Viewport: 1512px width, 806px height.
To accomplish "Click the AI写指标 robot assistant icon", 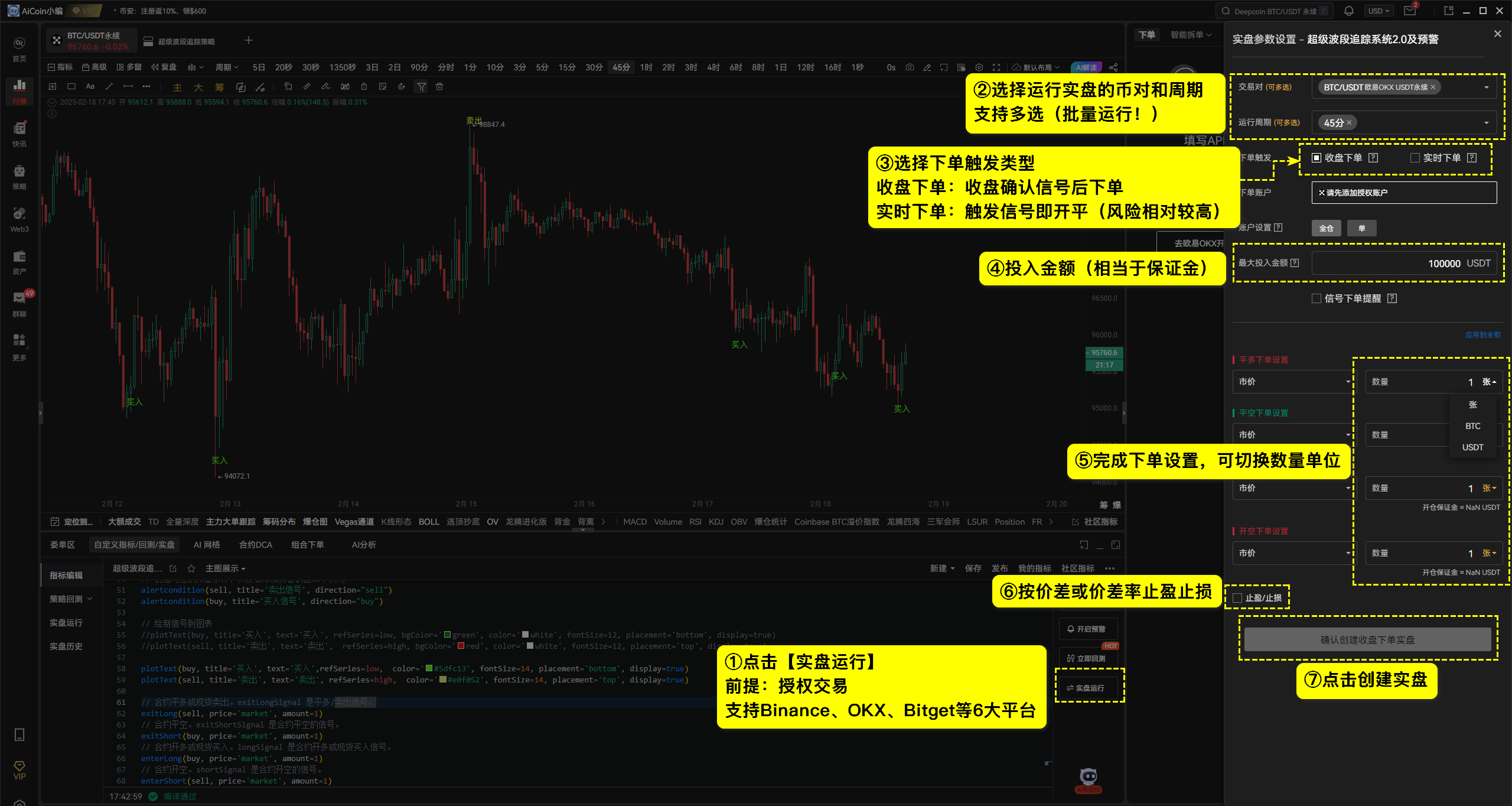I will (1088, 780).
